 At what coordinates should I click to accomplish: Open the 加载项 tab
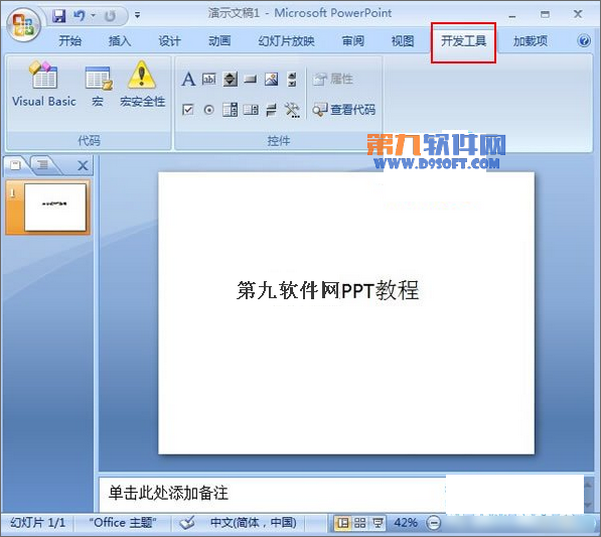(530, 41)
